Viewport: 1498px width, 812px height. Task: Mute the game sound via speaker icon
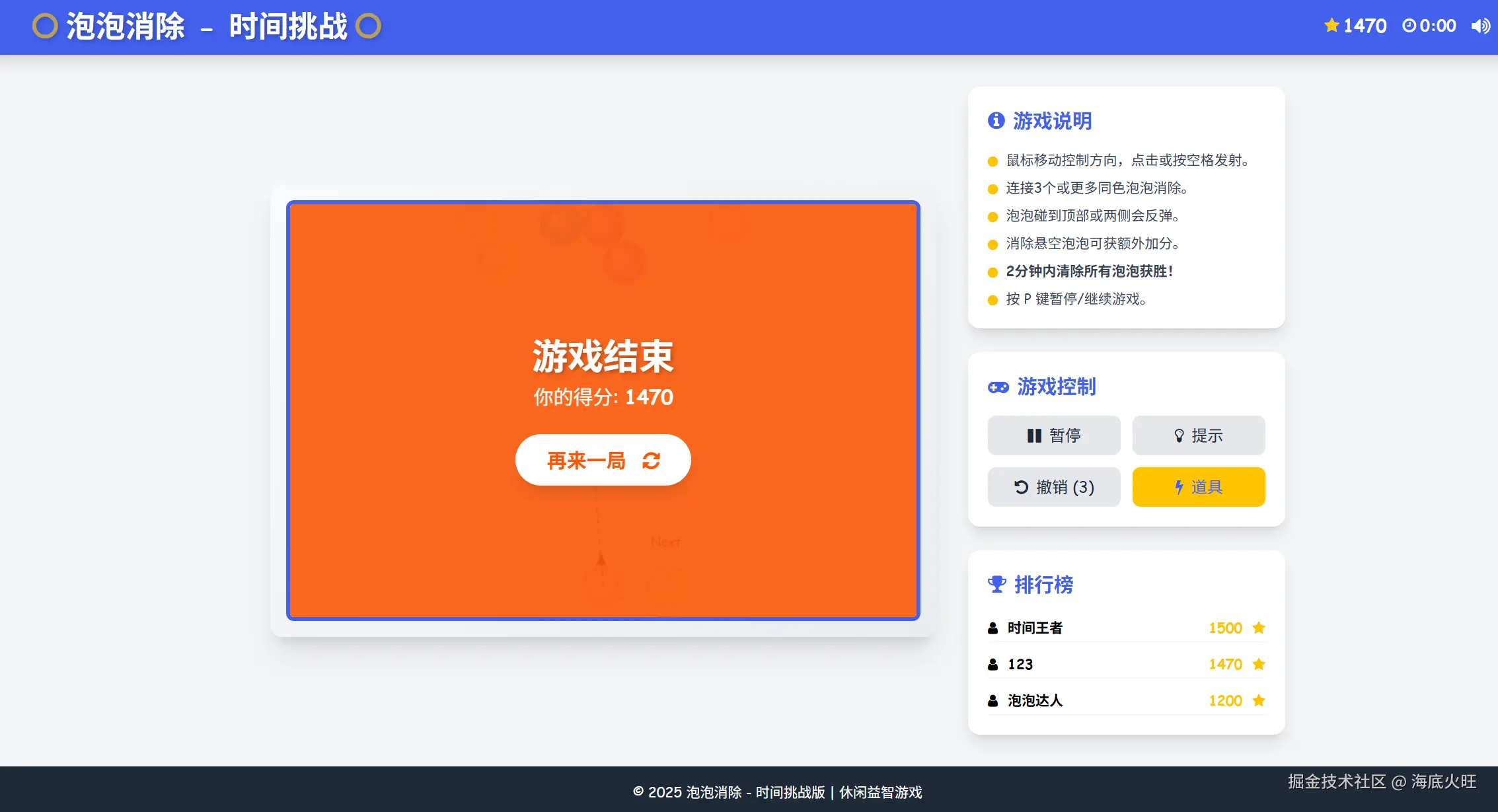coord(1480,26)
